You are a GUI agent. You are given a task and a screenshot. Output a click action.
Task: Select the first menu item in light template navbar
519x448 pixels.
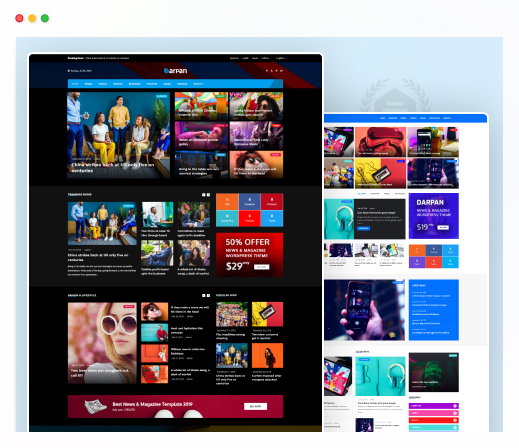[x=383, y=118]
